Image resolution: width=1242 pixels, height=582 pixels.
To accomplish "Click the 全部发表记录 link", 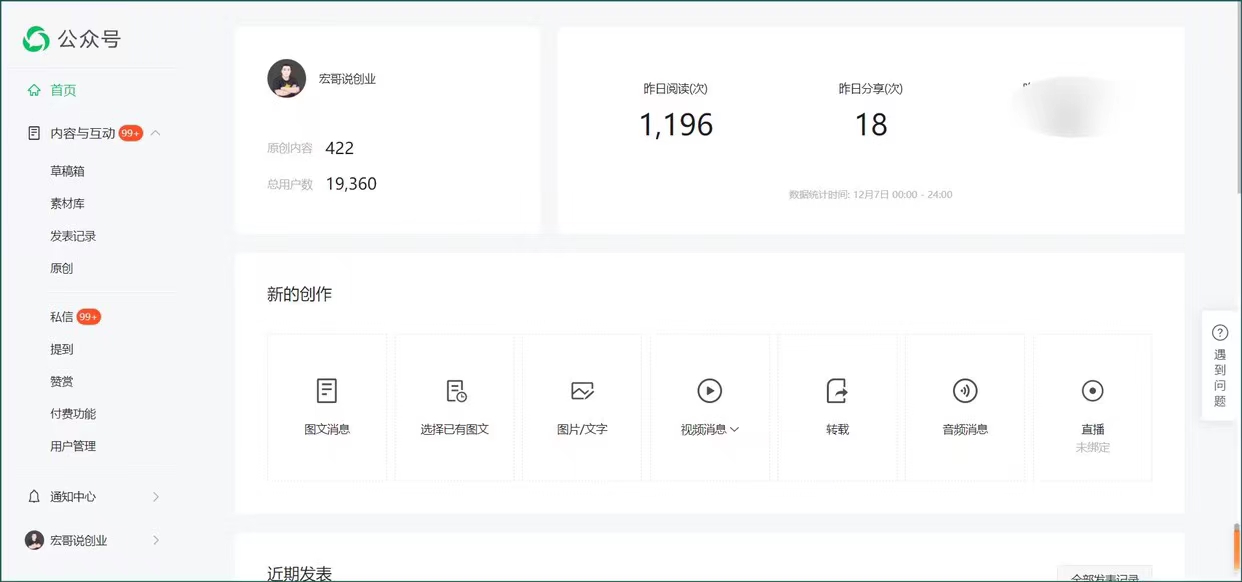I will click(1104, 575).
